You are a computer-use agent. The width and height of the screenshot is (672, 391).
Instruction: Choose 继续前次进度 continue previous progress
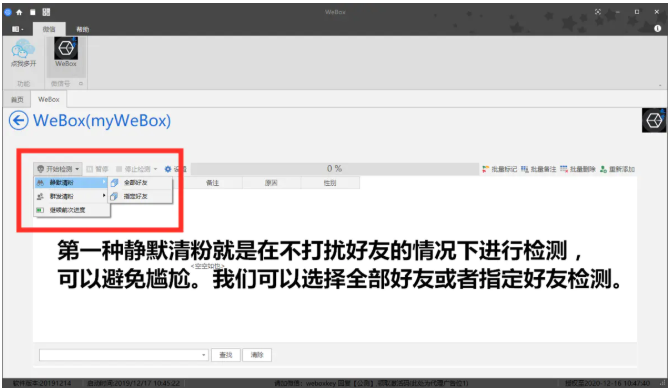click(71, 210)
